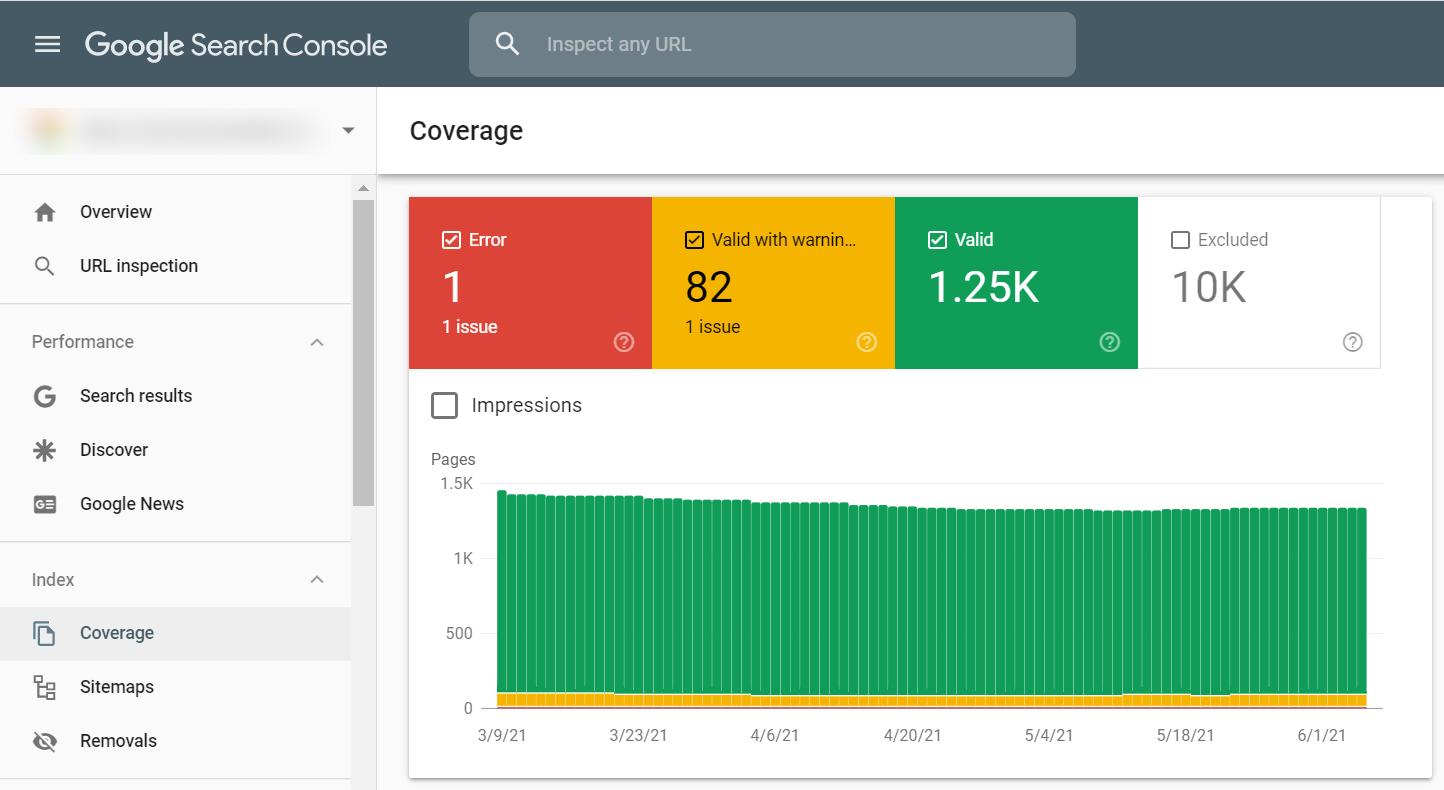Click the Index section heading
Viewport: 1444px width, 790px height.
click(53, 580)
